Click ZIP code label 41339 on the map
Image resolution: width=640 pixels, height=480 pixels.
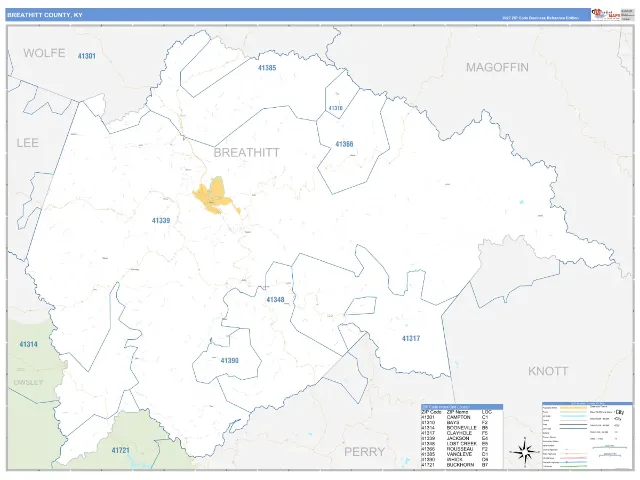coord(161,220)
